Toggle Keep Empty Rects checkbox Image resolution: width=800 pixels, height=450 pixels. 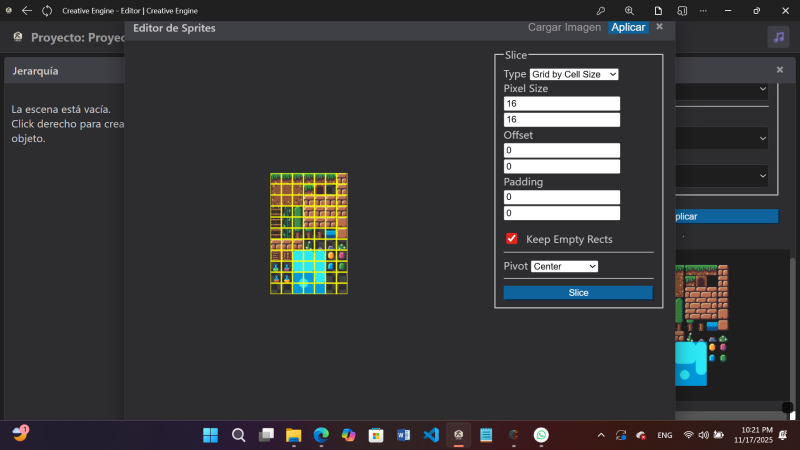tap(512, 239)
